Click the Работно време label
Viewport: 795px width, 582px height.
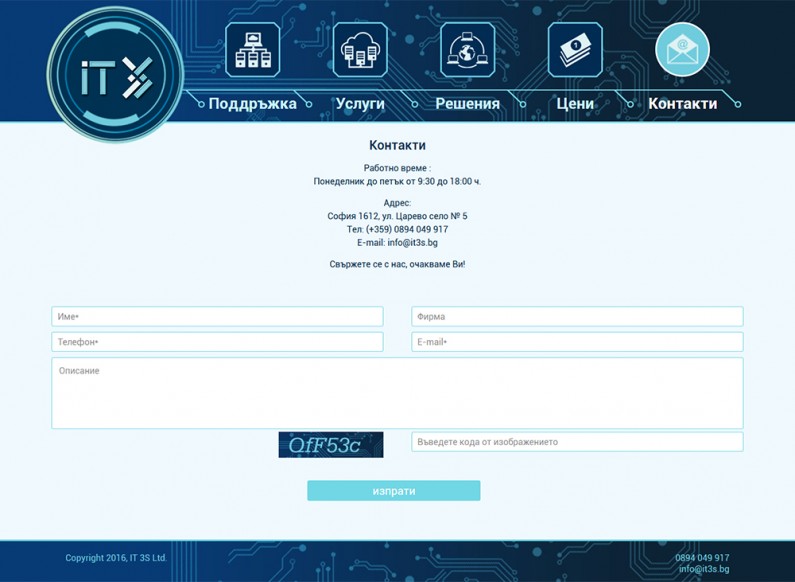[397, 168]
